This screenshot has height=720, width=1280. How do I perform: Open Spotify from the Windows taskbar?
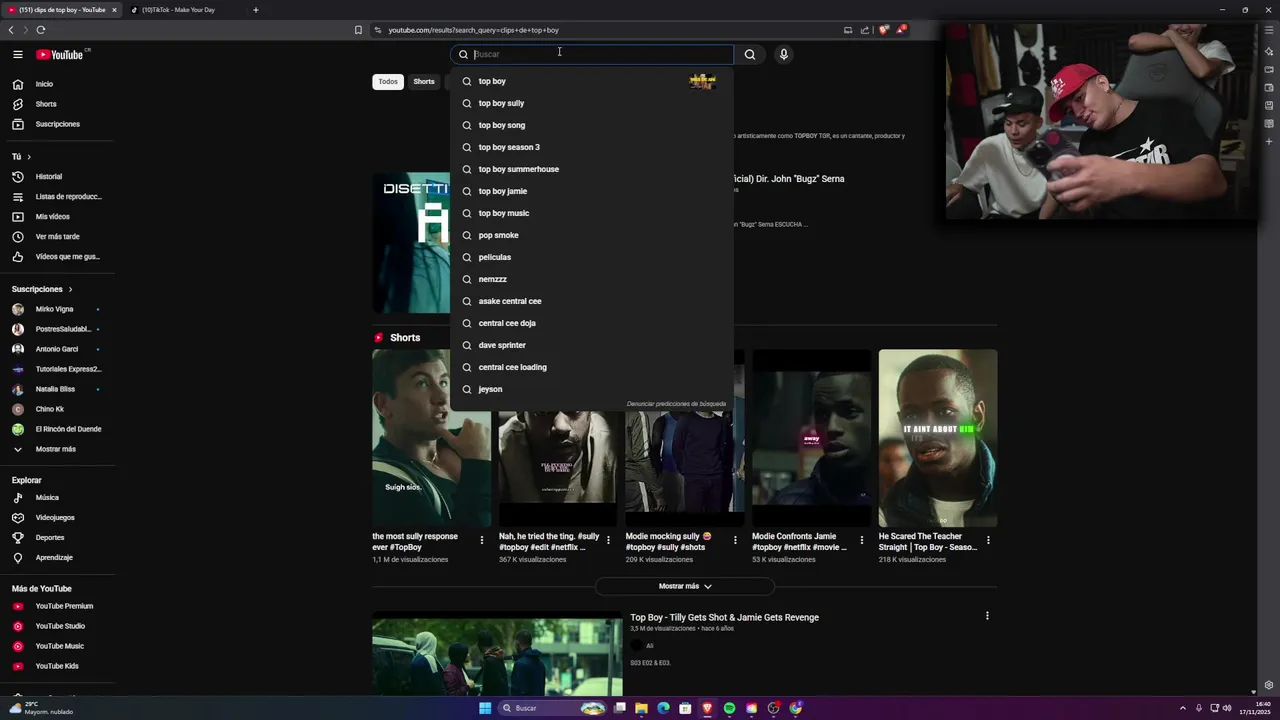pos(729,708)
